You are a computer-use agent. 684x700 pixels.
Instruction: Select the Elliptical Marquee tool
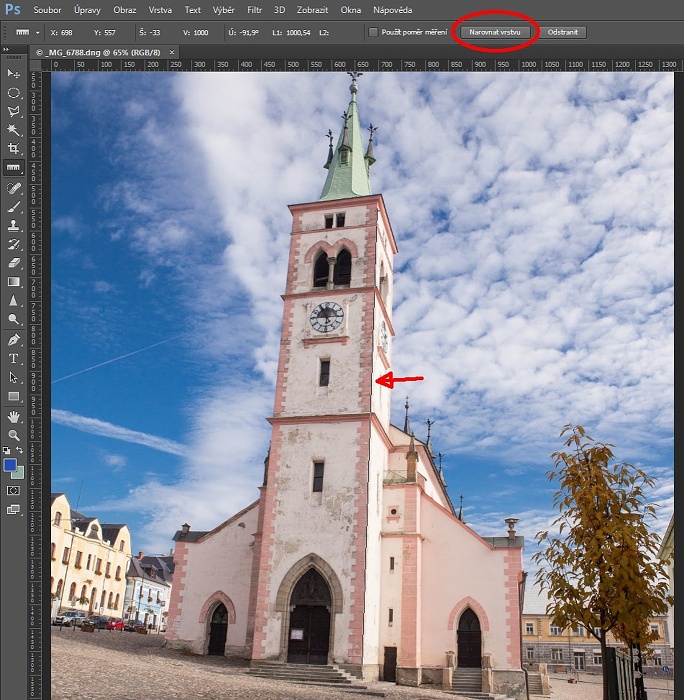14,93
